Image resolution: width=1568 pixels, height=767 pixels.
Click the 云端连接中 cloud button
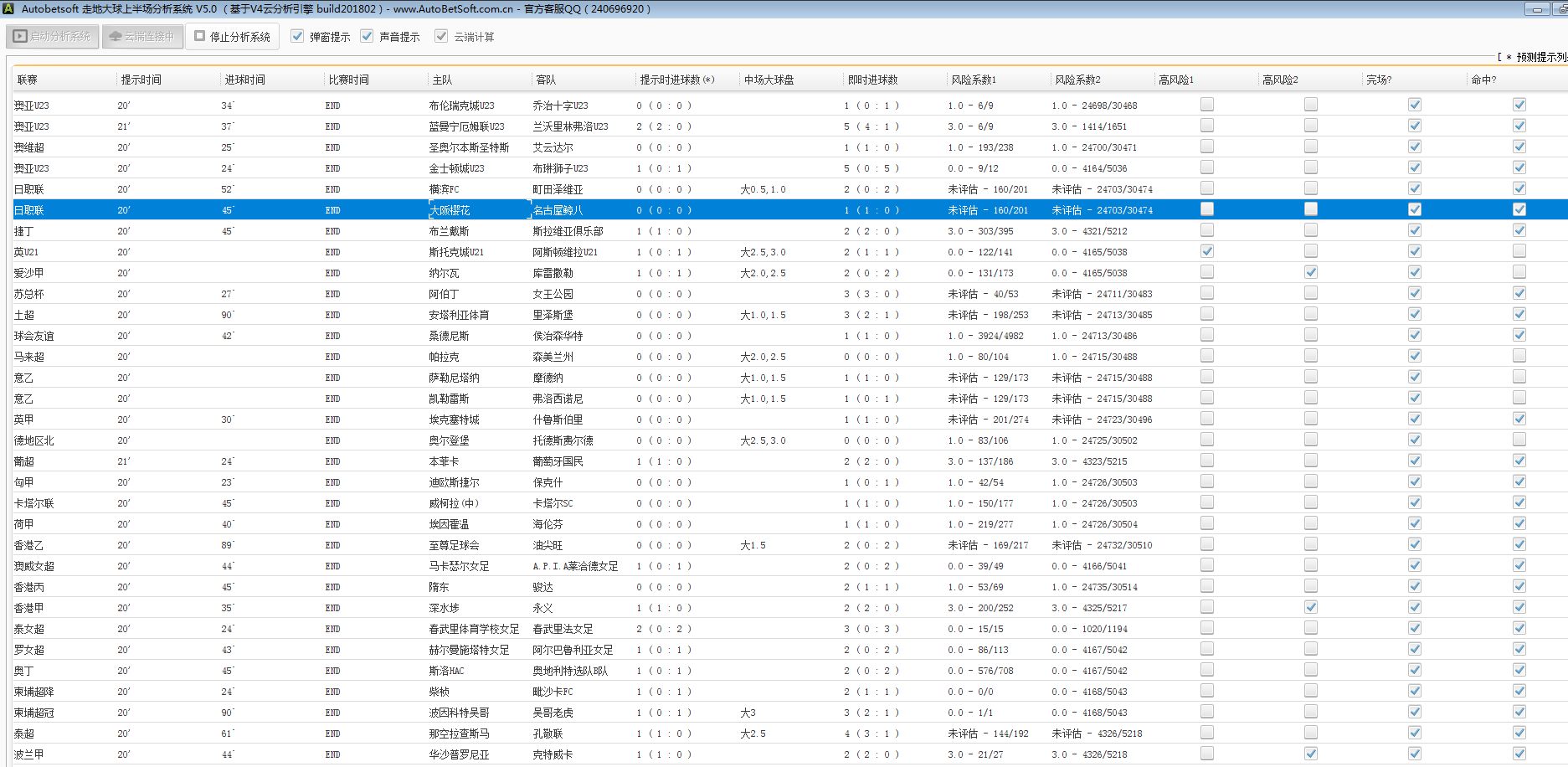142,37
